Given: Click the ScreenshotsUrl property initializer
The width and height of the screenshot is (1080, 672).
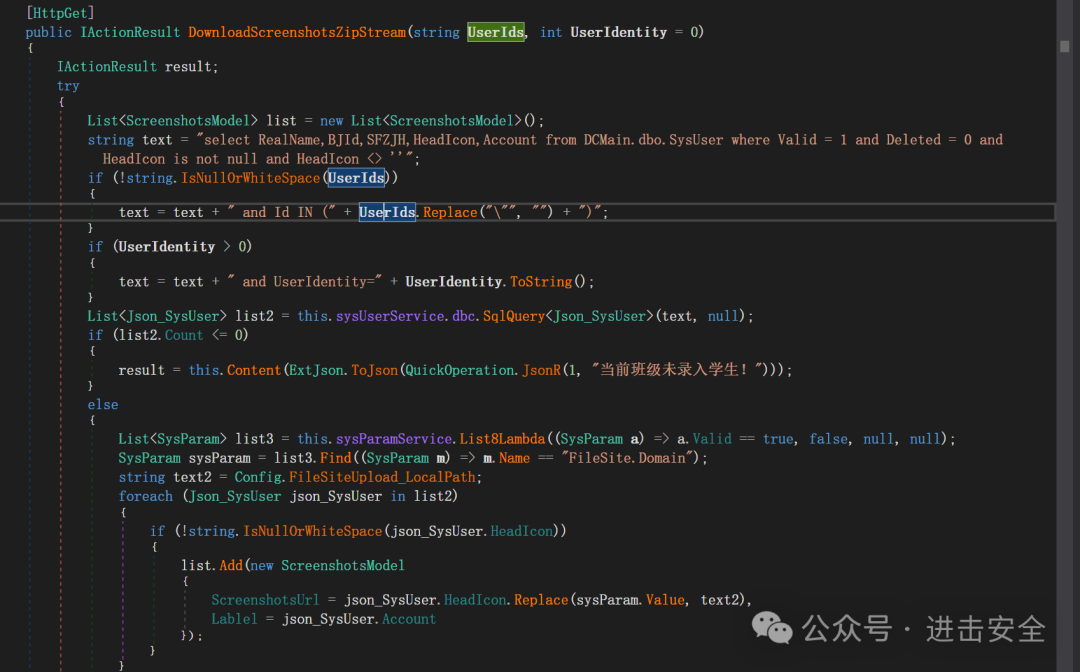Looking at the screenshot, I should (265, 600).
